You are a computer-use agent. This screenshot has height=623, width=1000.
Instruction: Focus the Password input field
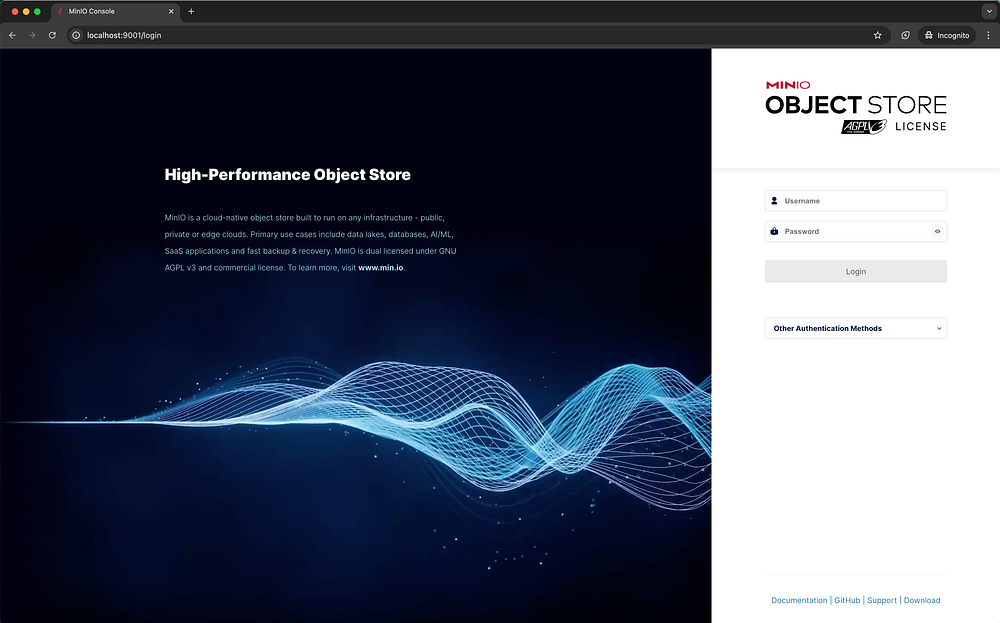point(856,231)
